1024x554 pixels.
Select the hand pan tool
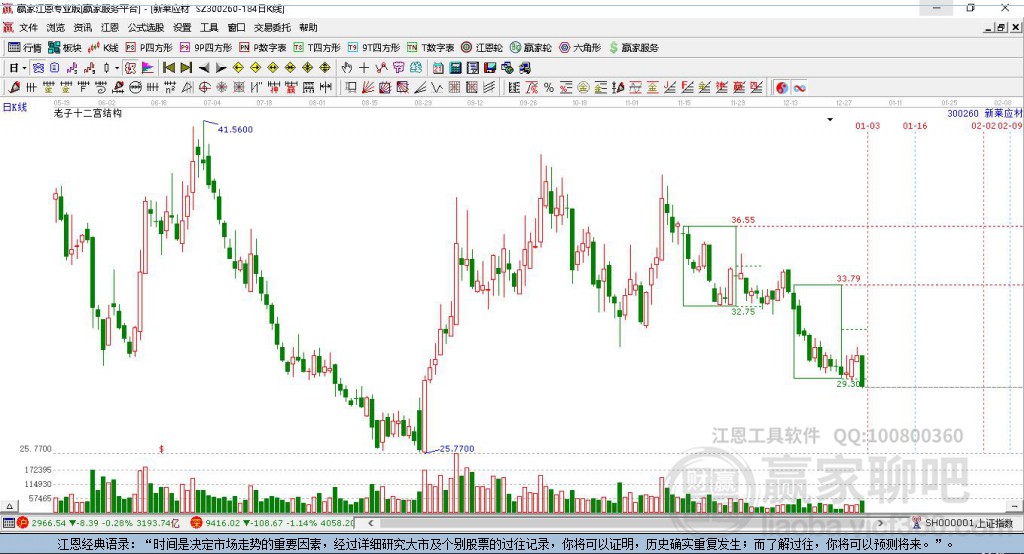point(347,68)
